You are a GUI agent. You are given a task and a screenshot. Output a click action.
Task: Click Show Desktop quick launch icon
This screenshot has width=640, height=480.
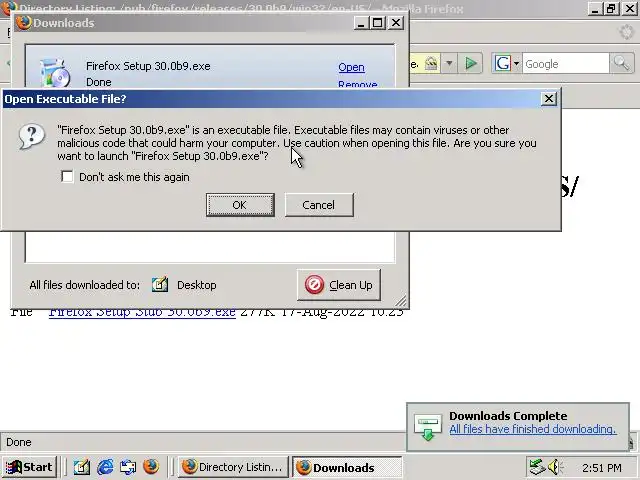click(82, 467)
